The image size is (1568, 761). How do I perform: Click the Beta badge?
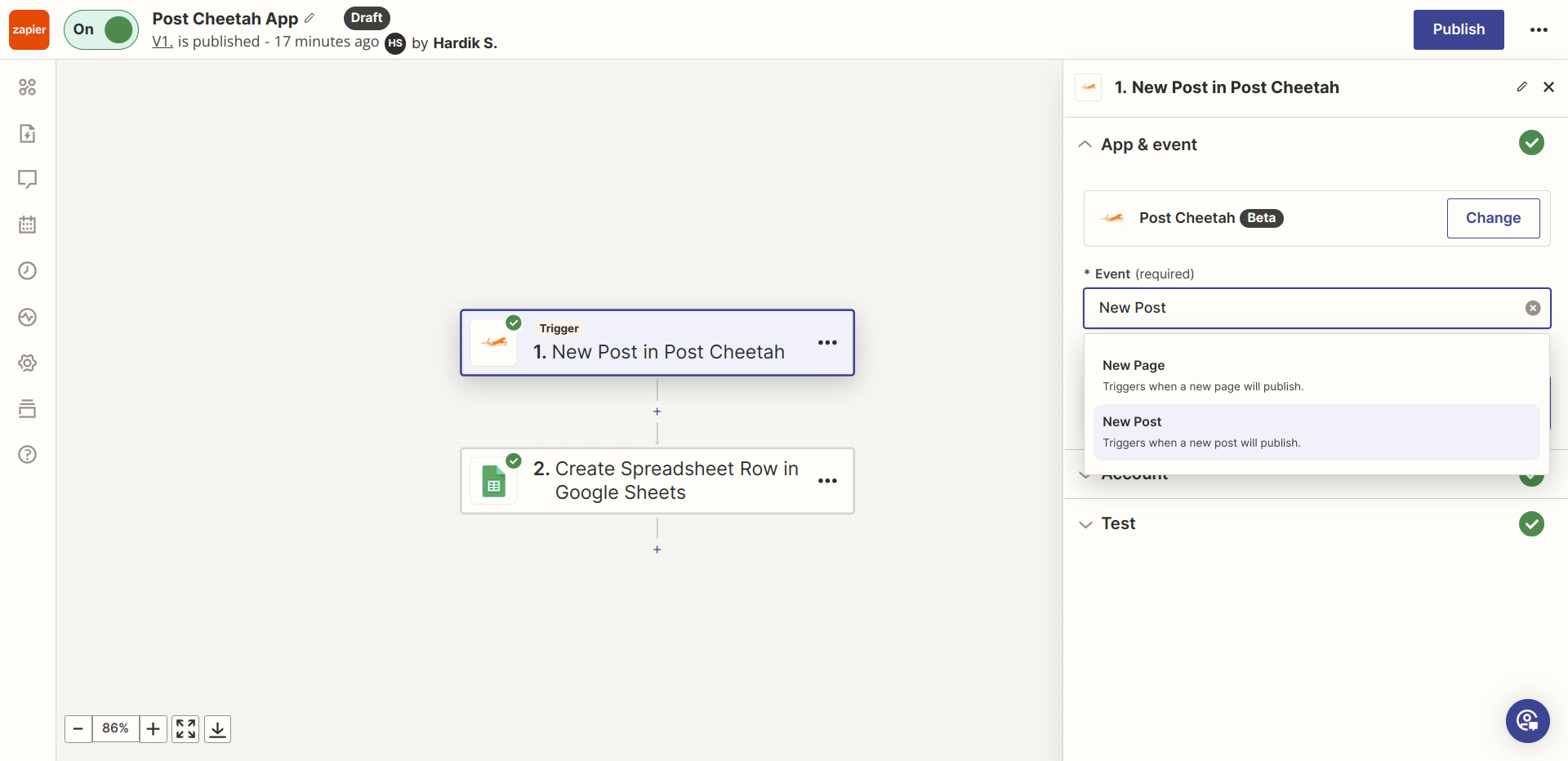pos(1262,218)
